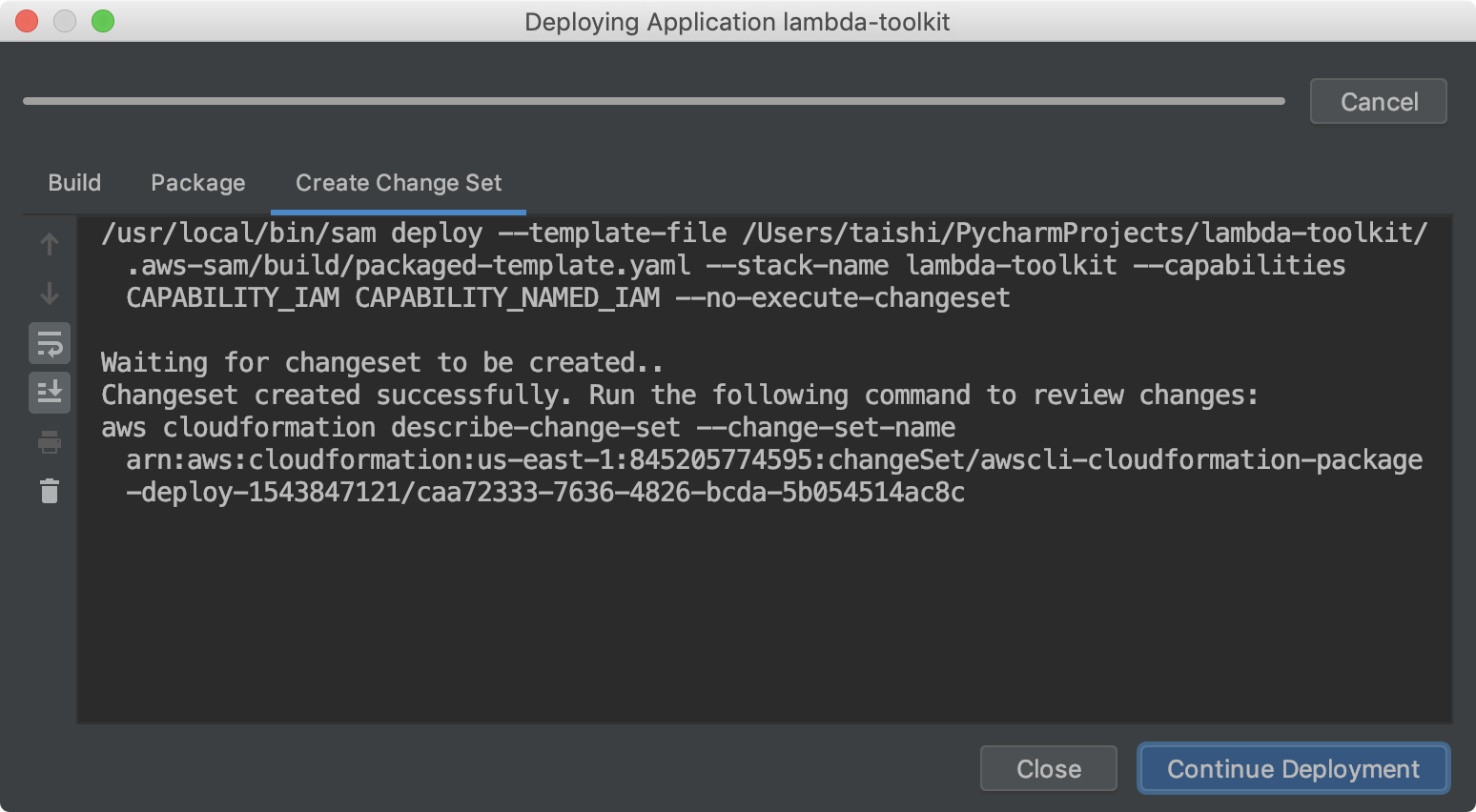Image resolution: width=1476 pixels, height=812 pixels.
Task: Clear all console output with trash icon
Action: pyautogui.click(x=49, y=492)
